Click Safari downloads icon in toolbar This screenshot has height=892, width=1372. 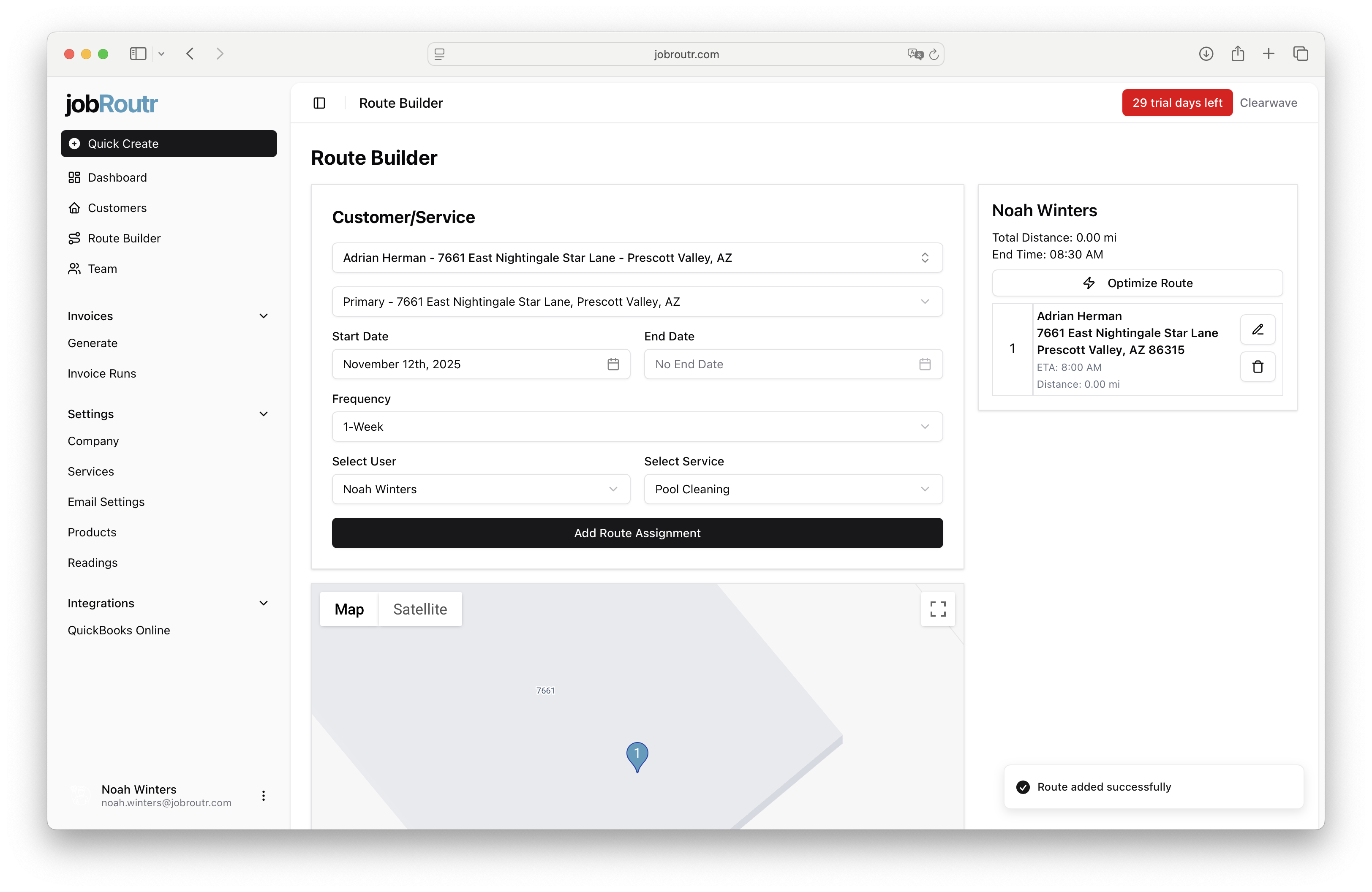tap(1206, 54)
